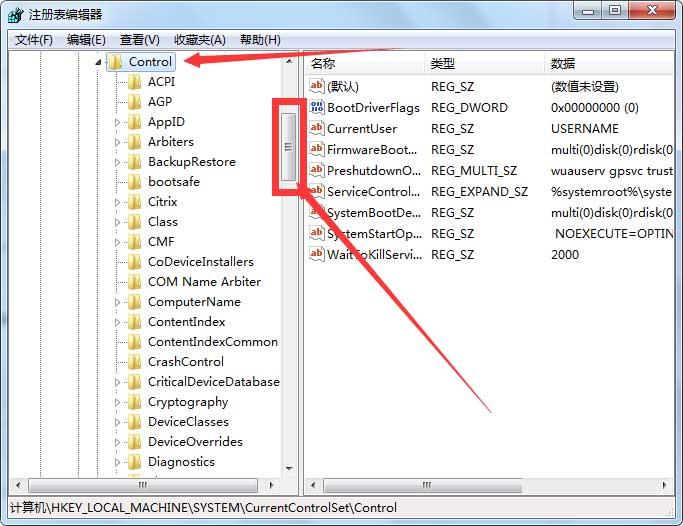Click the BackupRestore folder icon
Image resolution: width=683 pixels, height=526 pixels.
coord(135,162)
